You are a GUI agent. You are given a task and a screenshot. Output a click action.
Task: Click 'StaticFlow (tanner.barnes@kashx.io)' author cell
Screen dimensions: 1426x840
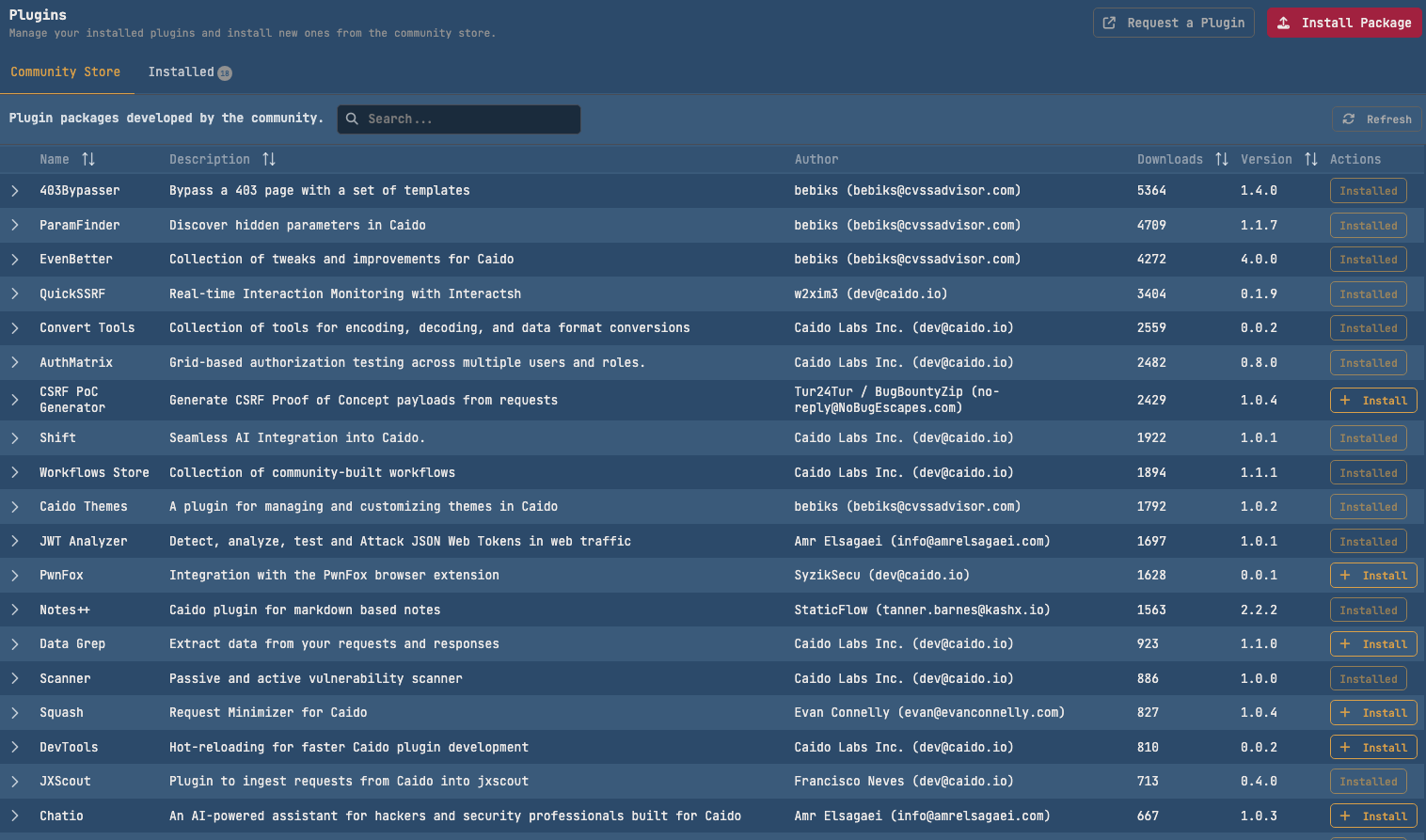tap(922, 610)
